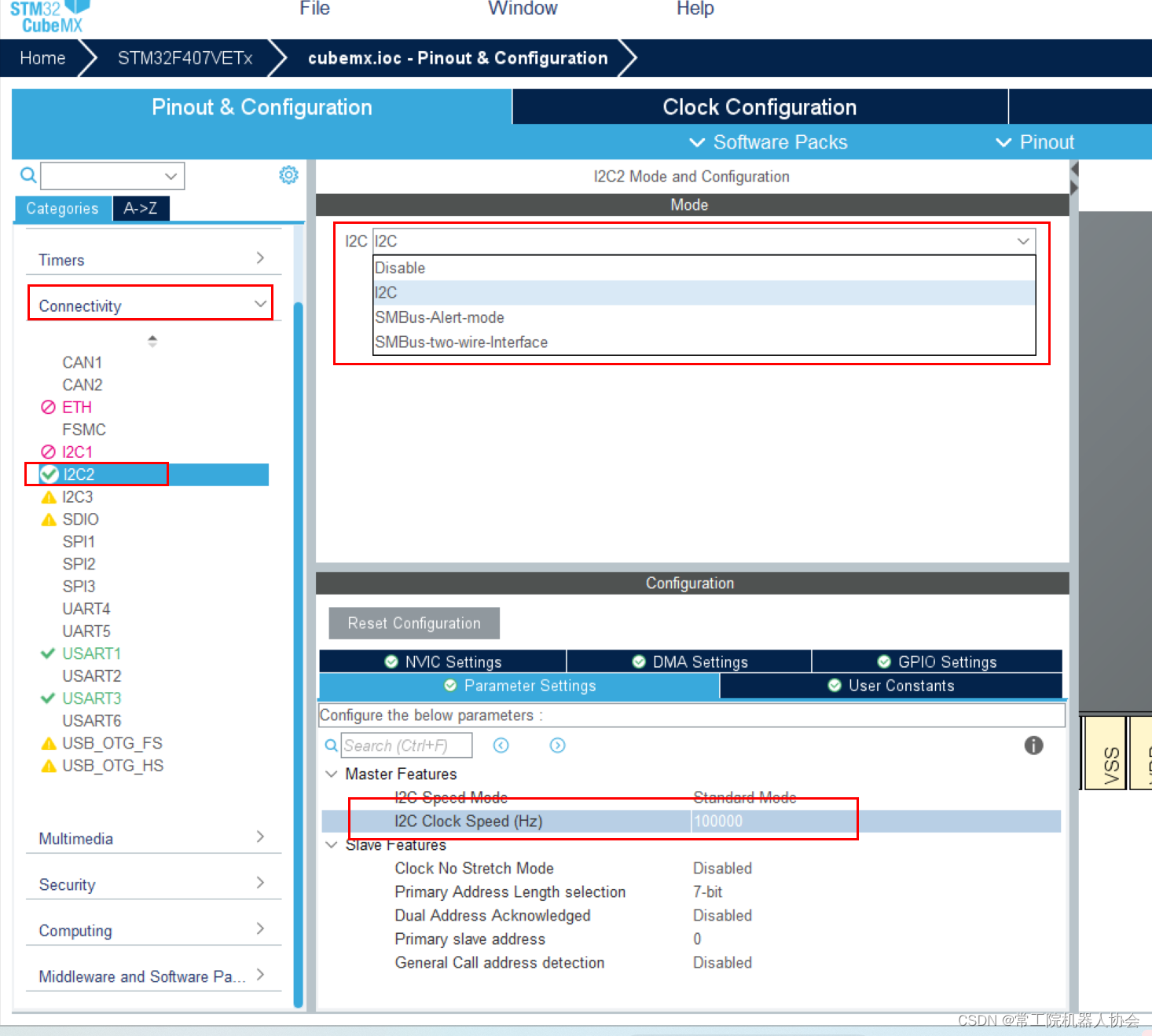Click the collapse arrows at panel right edge
Image resolution: width=1152 pixels, height=1036 pixels.
1074,178
